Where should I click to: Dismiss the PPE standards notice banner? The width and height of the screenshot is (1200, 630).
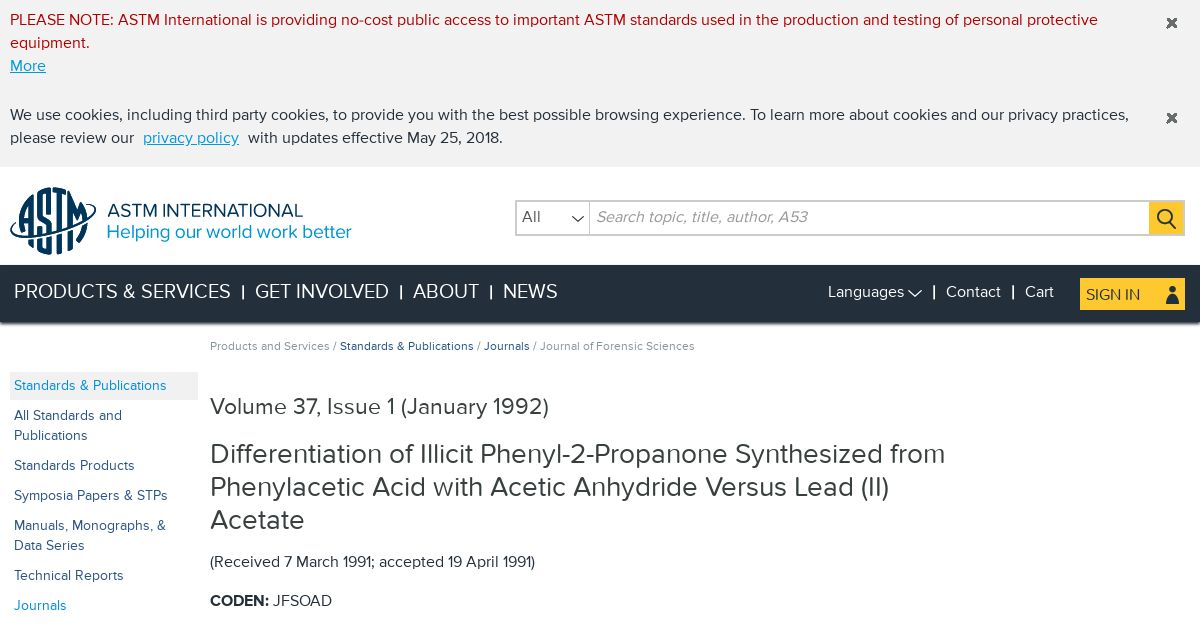(x=1172, y=23)
